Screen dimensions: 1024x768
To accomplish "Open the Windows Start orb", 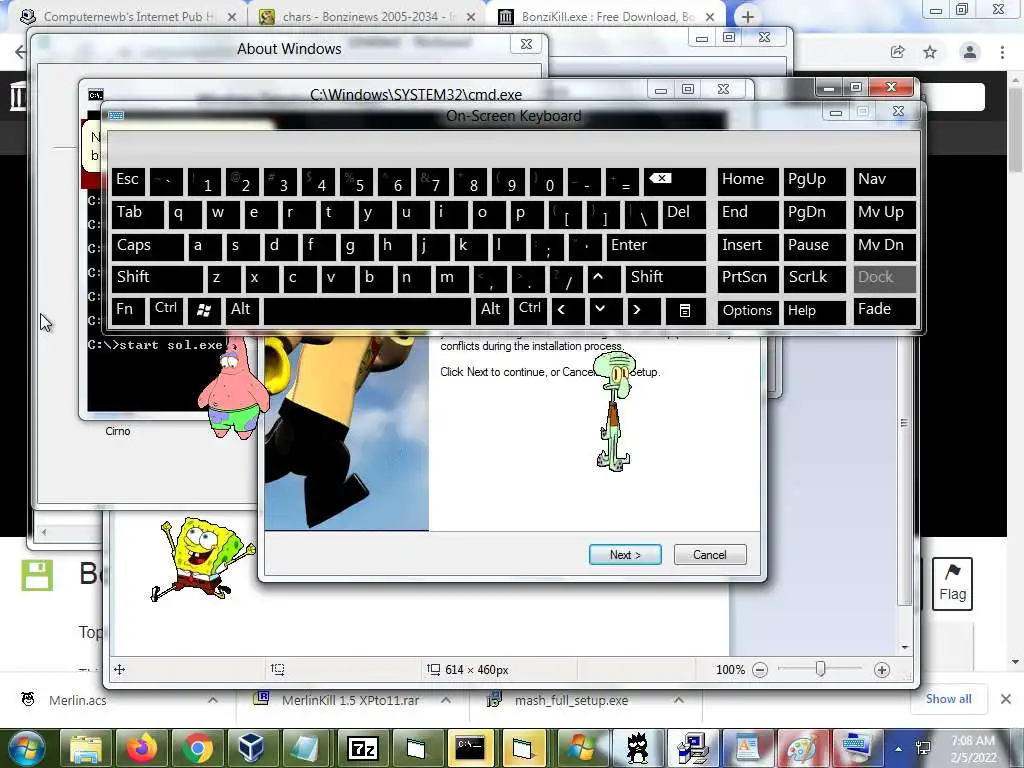I will pos(25,748).
